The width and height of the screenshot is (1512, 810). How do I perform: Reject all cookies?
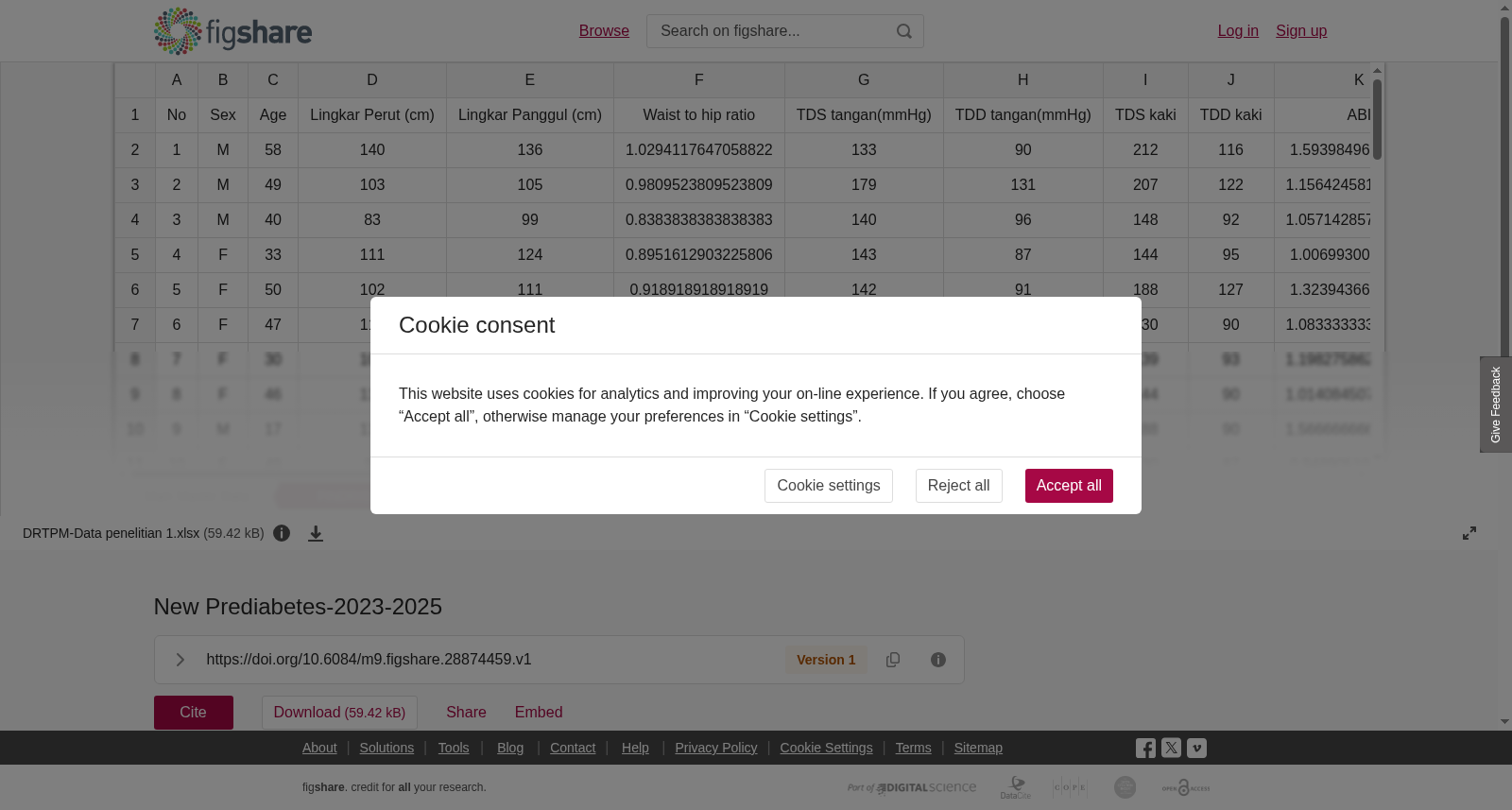(x=958, y=486)
